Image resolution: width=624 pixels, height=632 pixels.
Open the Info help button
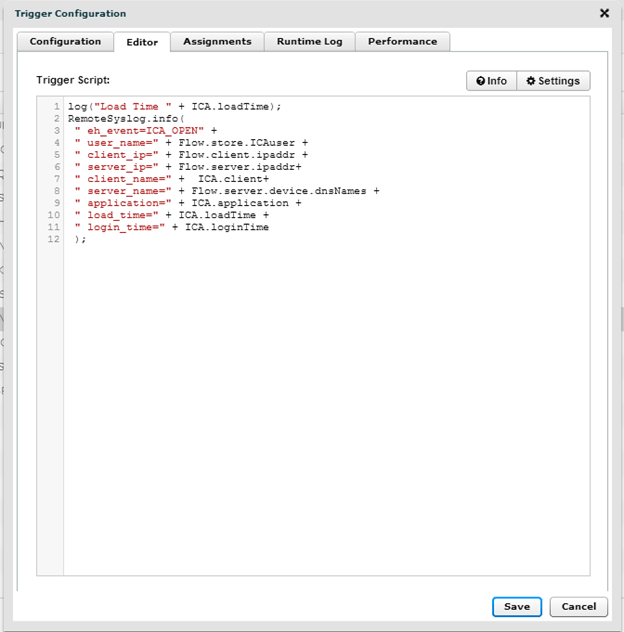tap(491, 80)
